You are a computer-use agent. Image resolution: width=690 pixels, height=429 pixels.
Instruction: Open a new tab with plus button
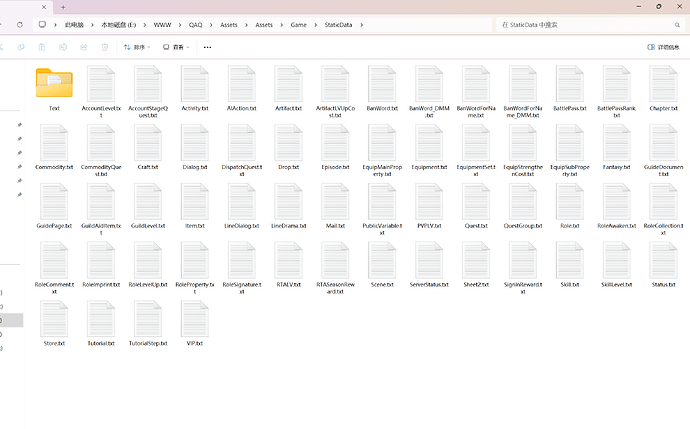point(63,7)
